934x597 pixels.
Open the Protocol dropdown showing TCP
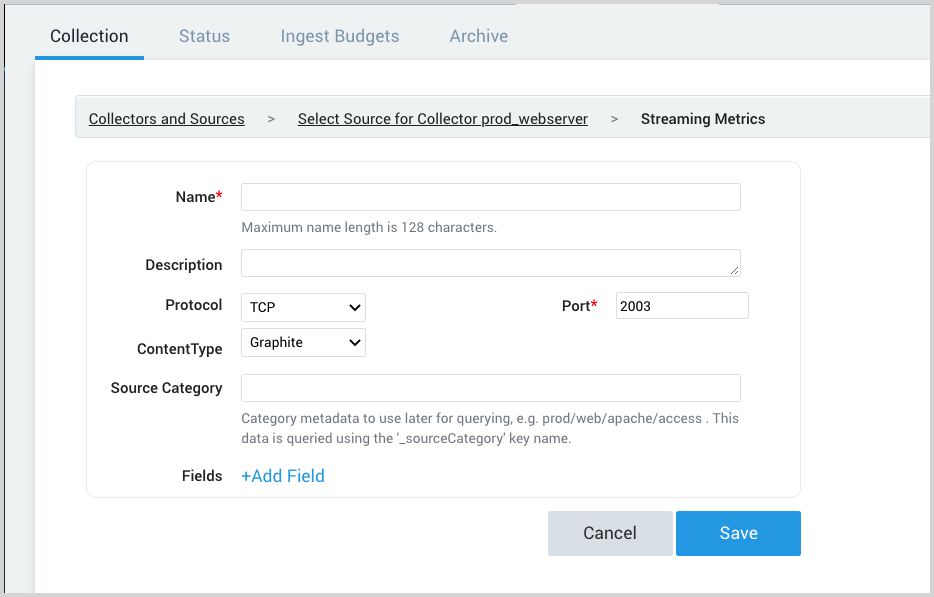pyautogui.click(x=302, y=307)
